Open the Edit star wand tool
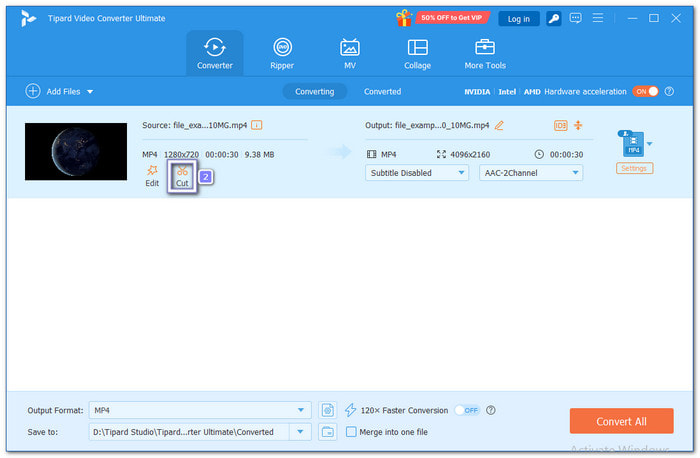 [x=152, y=175]
